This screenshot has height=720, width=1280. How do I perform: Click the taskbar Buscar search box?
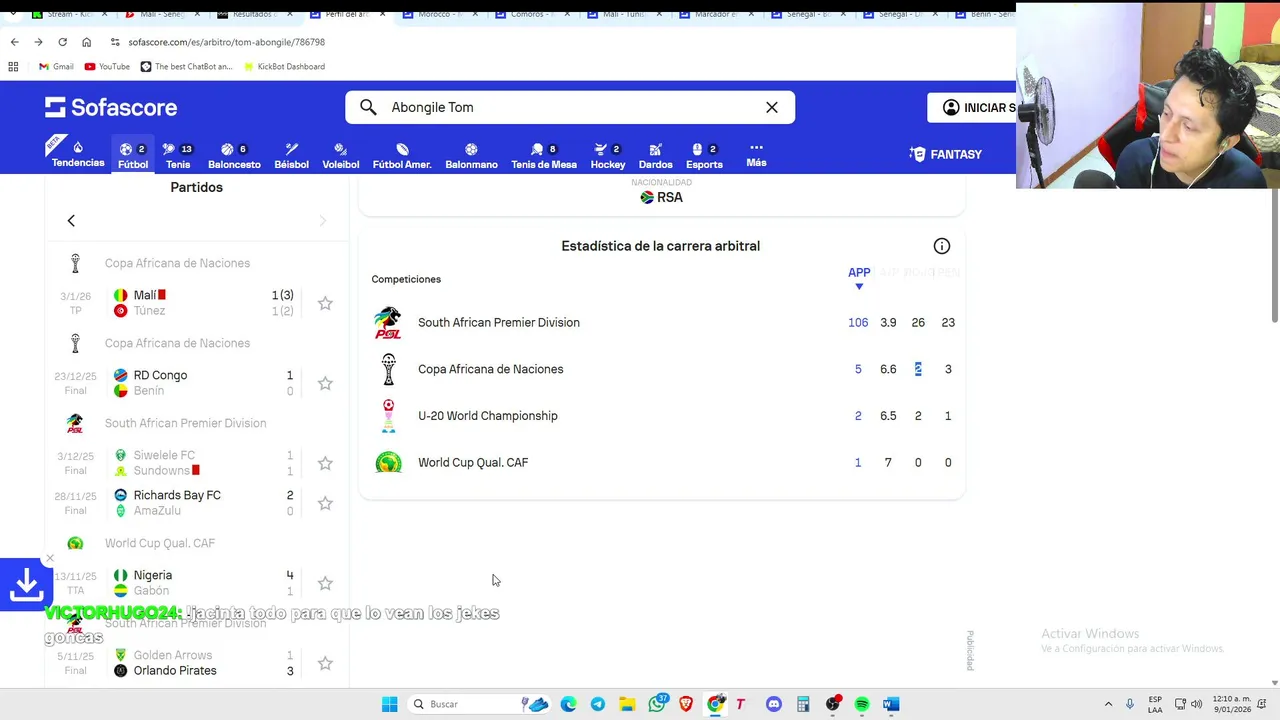[480, 704]
